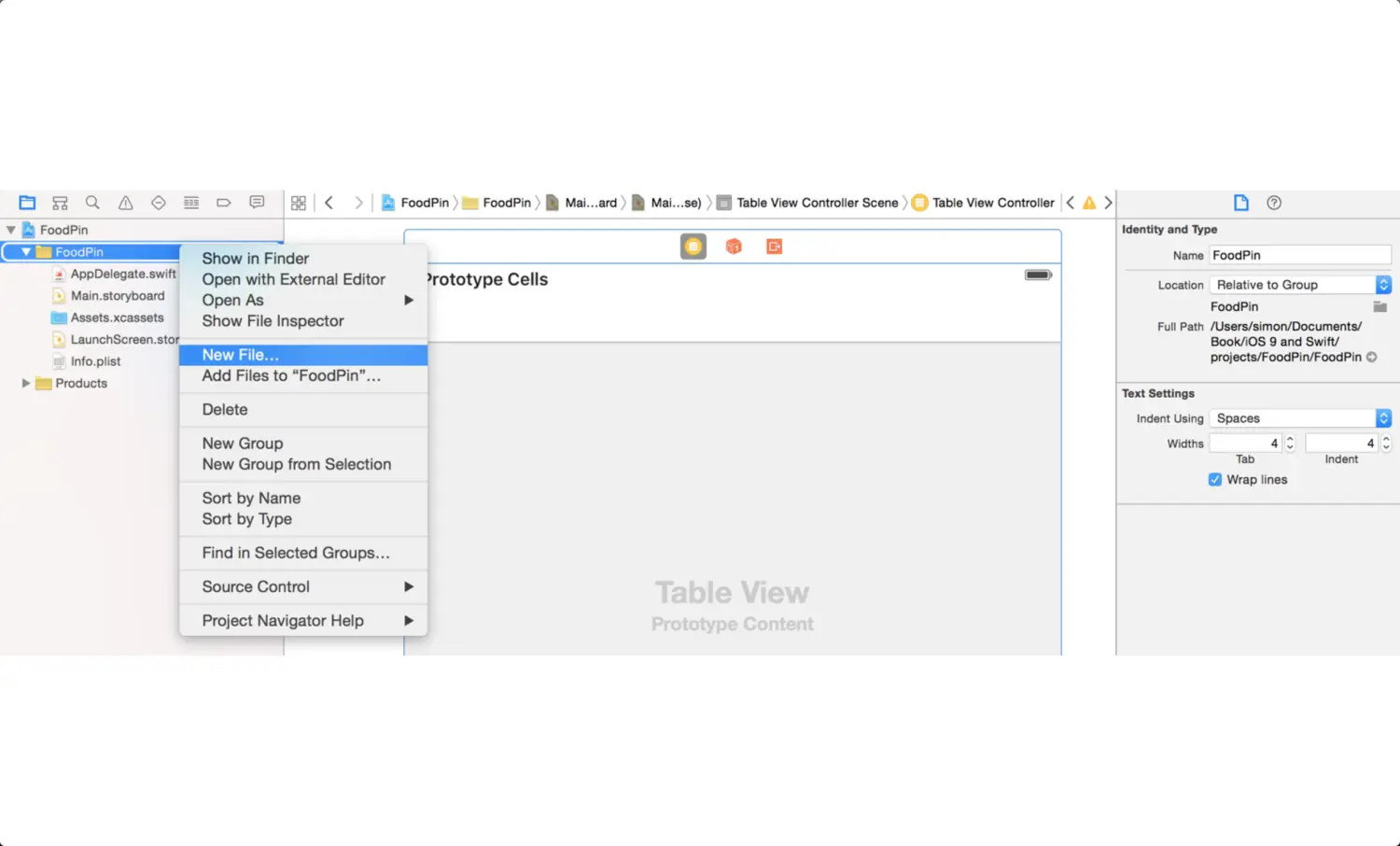1400x846 pixels.
Task: Select the yellow Table View Controller scene icon
Action: point(693,247)
